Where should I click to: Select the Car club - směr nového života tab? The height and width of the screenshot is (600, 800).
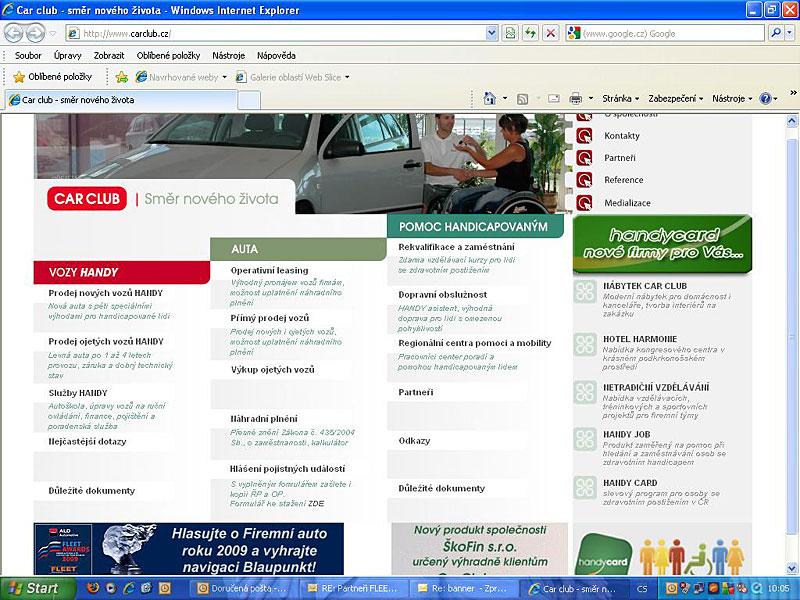[121, 100]
